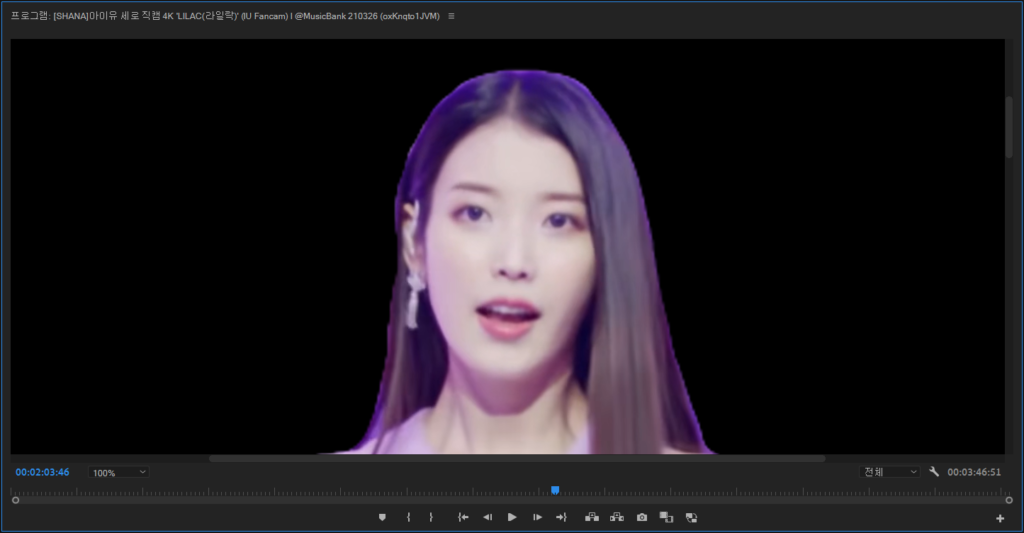Toggle the proxy icon beside Comparison View
This screenshot has height=533, width=1024.
692,517
